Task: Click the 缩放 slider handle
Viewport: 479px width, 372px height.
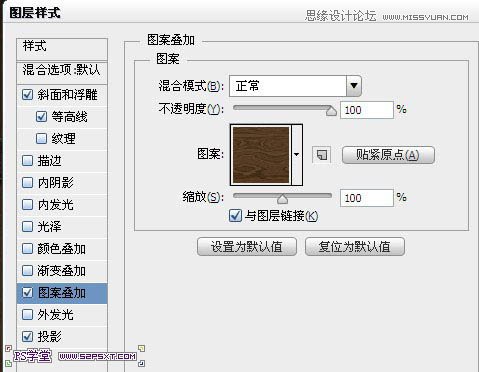Action: tap(282, 198)
